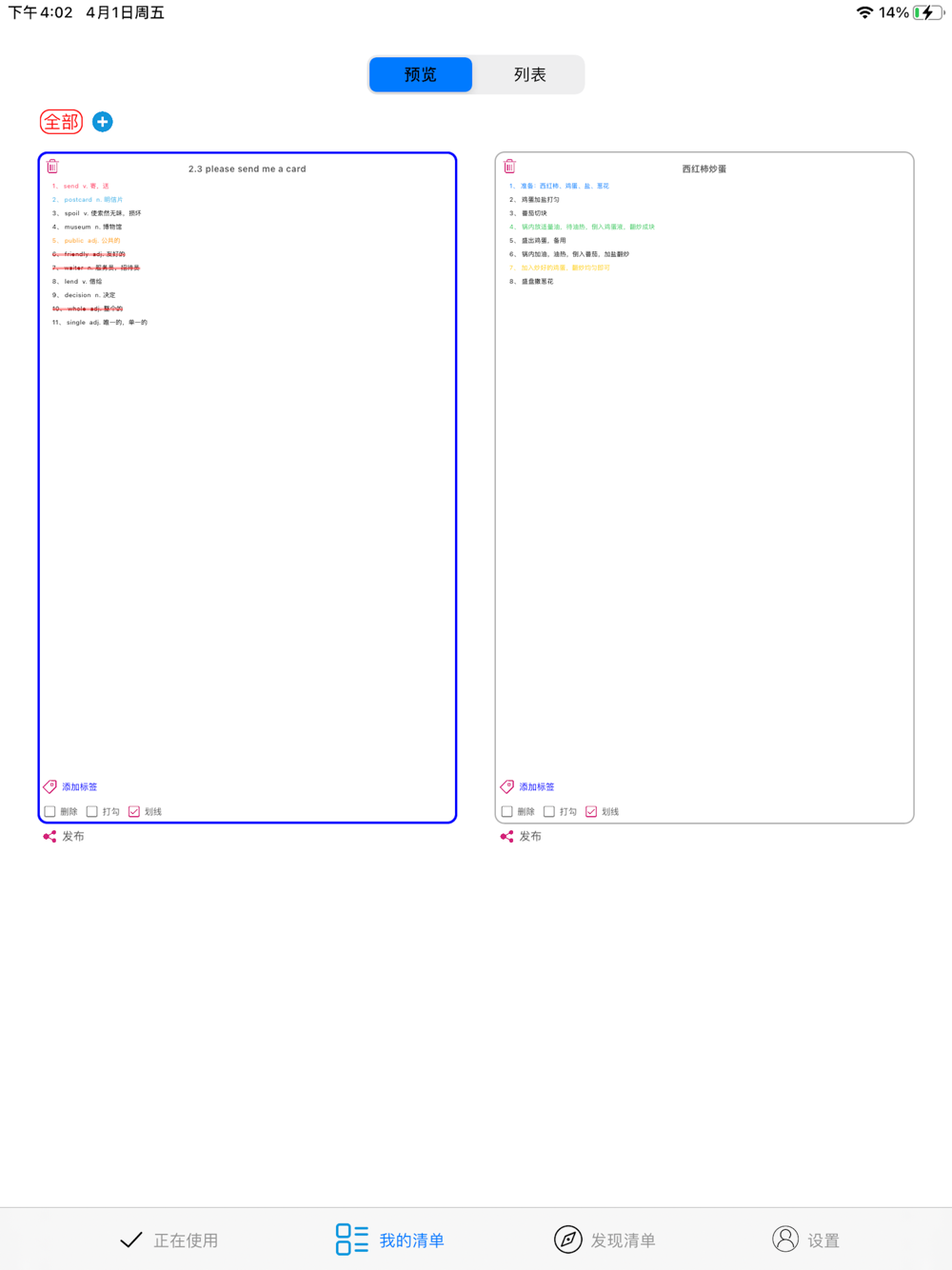Tap item '3、spoil v.'
This screenshot has width=952, height=1270.
click(x=96, y=213)
